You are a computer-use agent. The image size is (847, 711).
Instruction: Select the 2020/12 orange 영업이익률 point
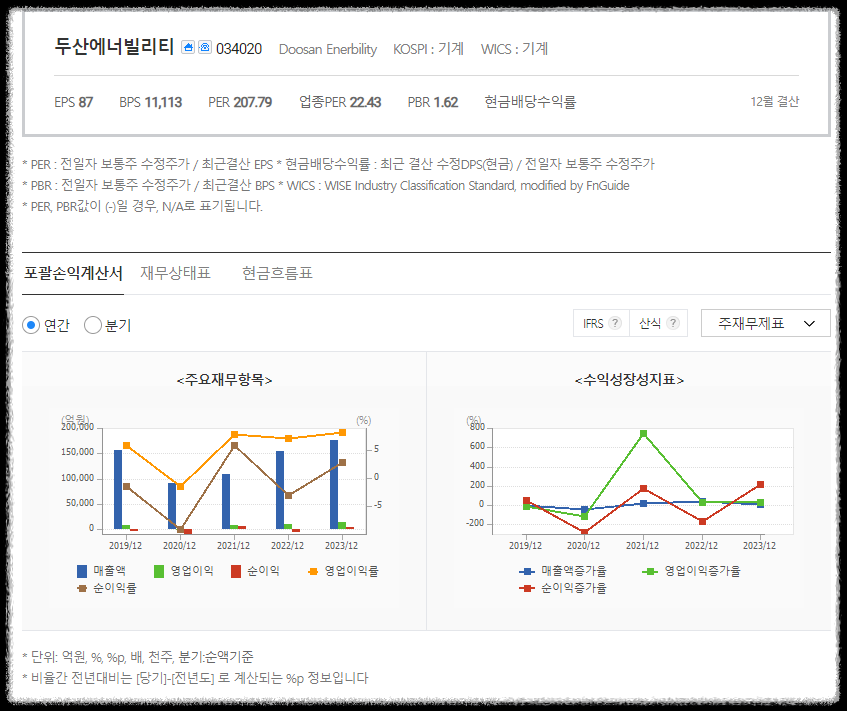(x=180, y=486)
